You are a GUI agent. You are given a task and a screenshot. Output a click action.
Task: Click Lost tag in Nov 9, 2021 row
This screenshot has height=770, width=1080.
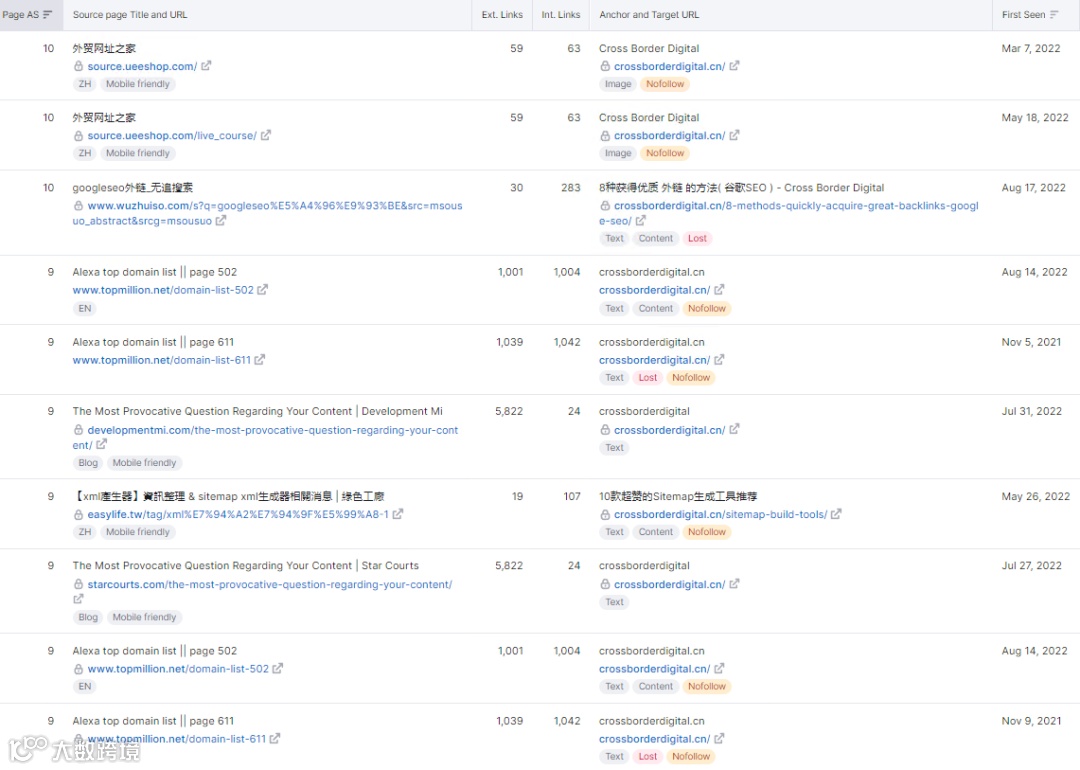pyautogui.click(x=647, y=756)
